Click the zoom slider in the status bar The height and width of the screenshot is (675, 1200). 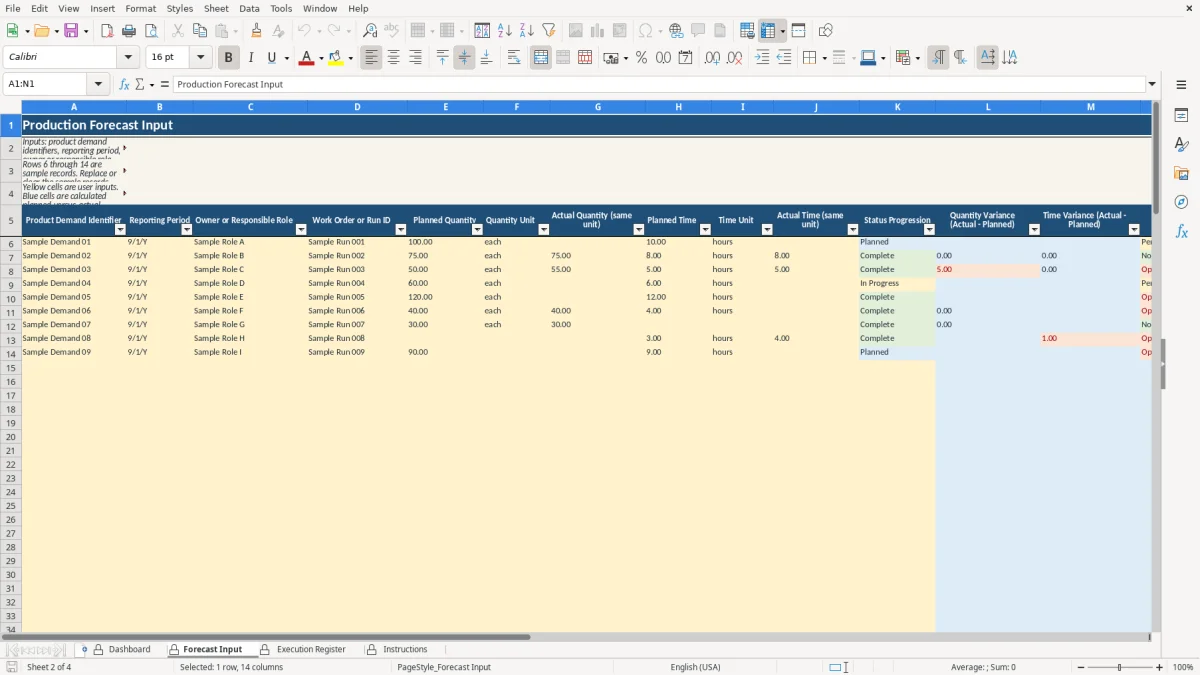coord(1119,667)
